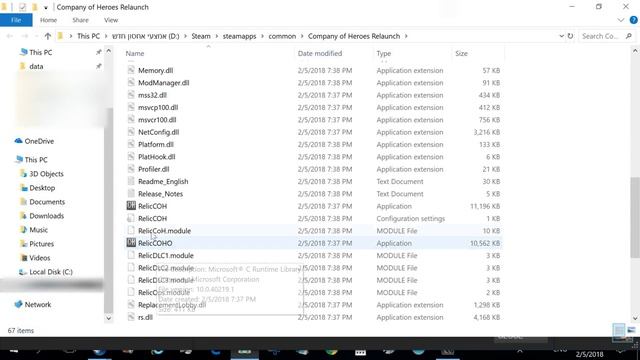Select the Platform.dll file icon
The image size is (640, 360).
click(131, 144)
